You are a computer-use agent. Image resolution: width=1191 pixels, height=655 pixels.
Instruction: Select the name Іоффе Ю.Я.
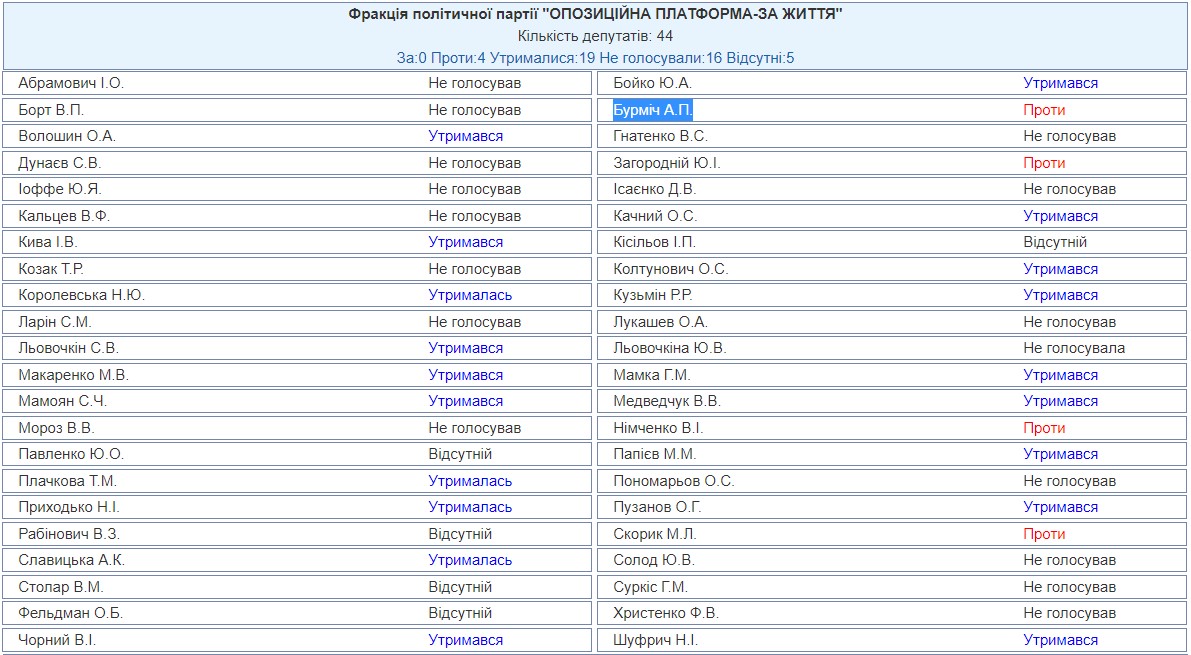pyautogui.click(x=59, y=189)
